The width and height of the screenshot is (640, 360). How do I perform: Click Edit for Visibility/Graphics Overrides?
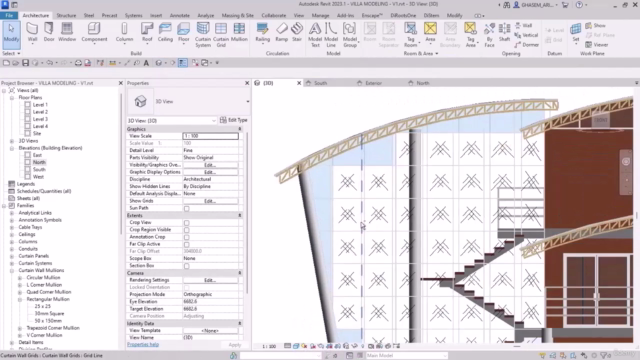(210, 165)
